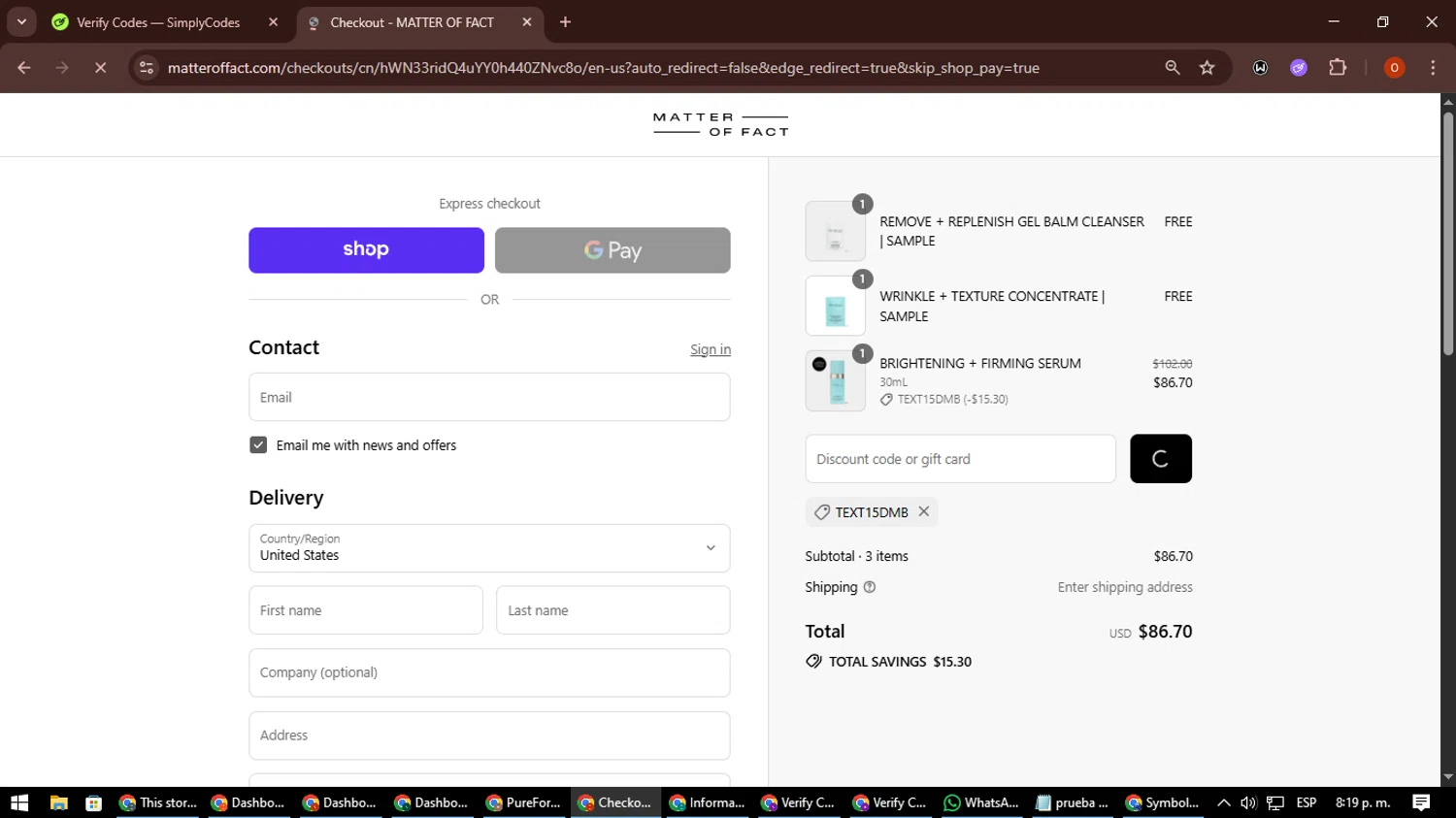Switch to the This stor... Chrome taskbar window
The height and width of the screenshot is (818, 1456).
tap(157, 802)
